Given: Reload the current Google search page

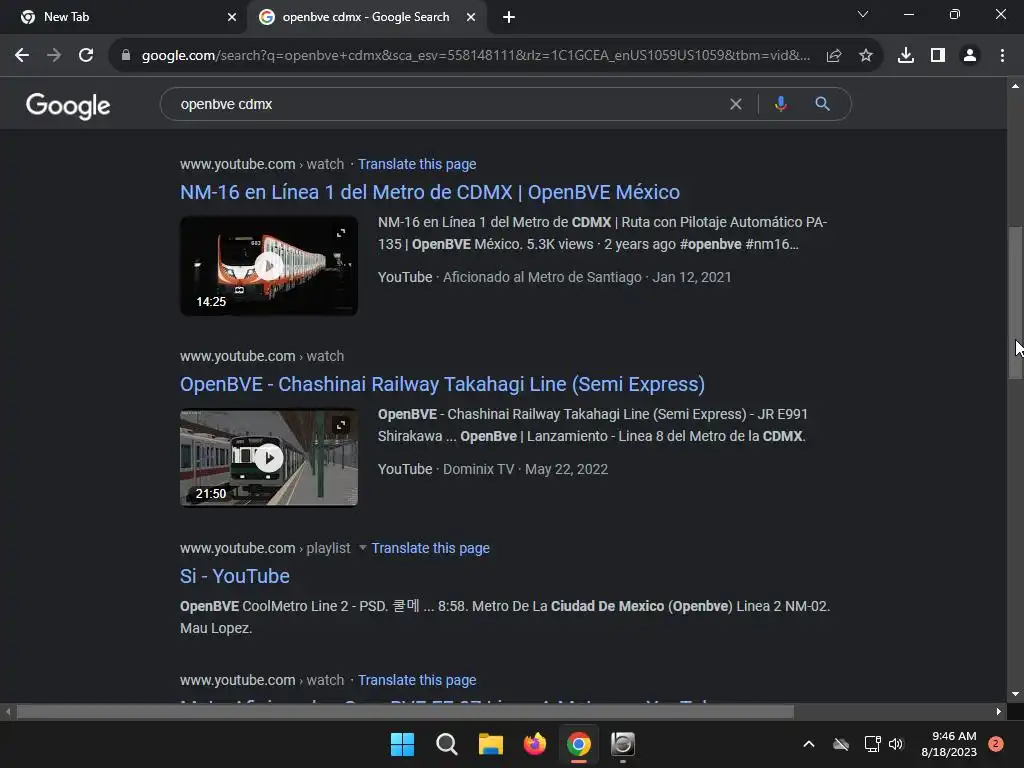Looking at the screenshot, I should pyautogui.click(x=86, y=56).
